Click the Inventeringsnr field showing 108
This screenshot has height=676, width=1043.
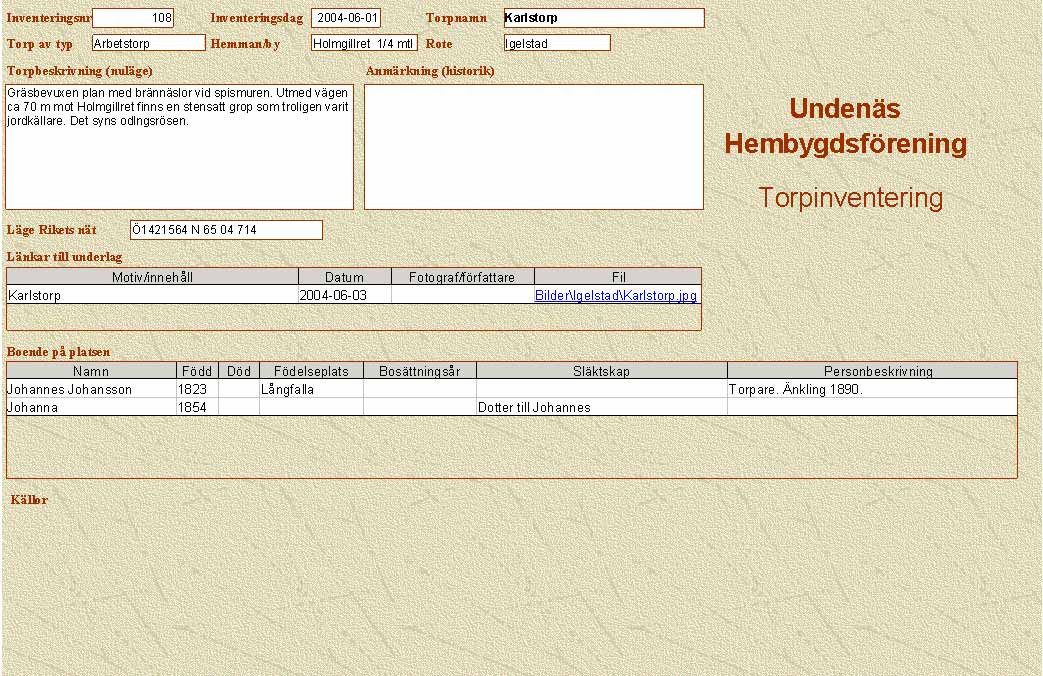[x=133, y=18]
